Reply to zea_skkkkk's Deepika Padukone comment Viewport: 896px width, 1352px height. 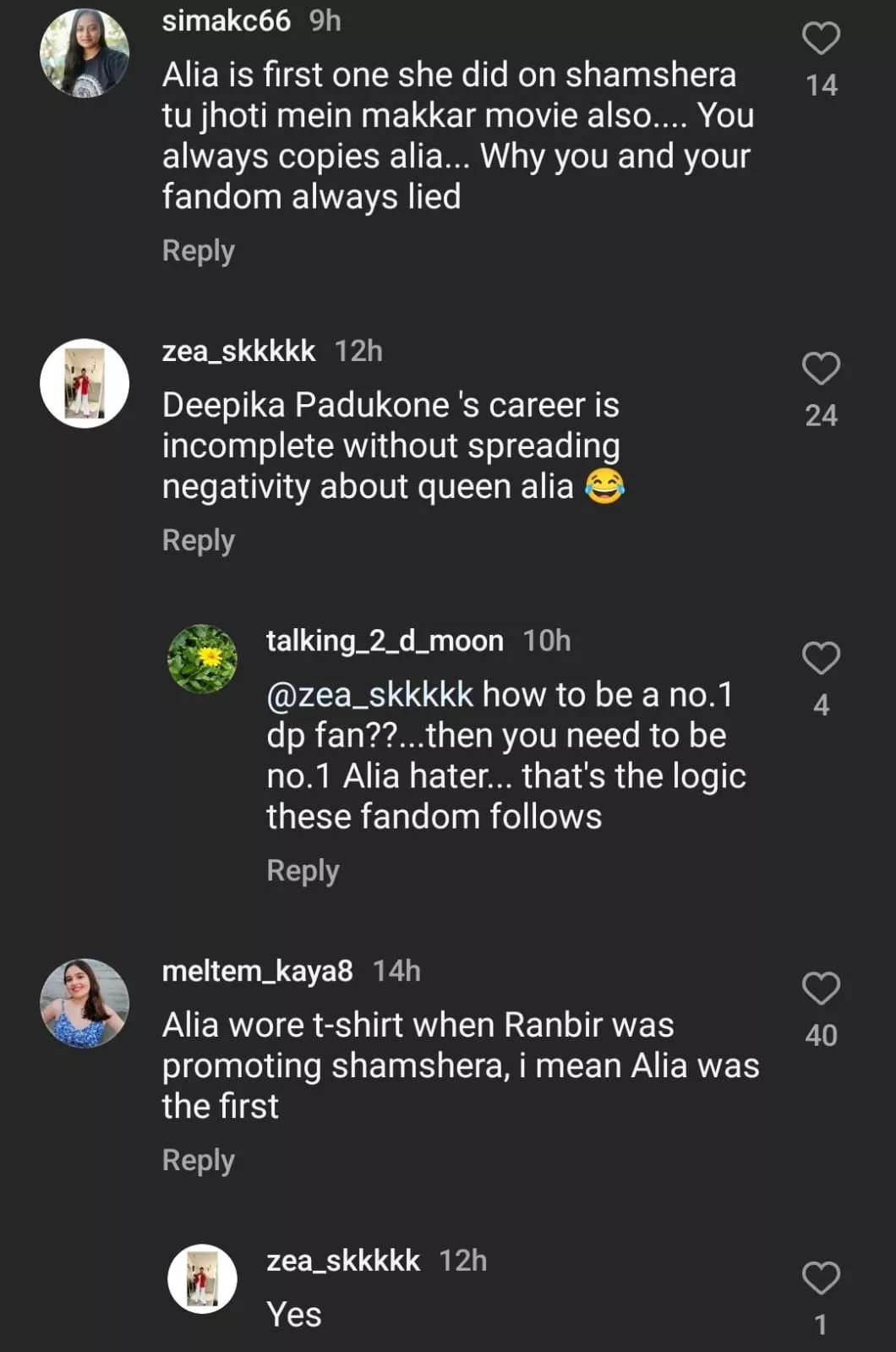click(198, 541)
